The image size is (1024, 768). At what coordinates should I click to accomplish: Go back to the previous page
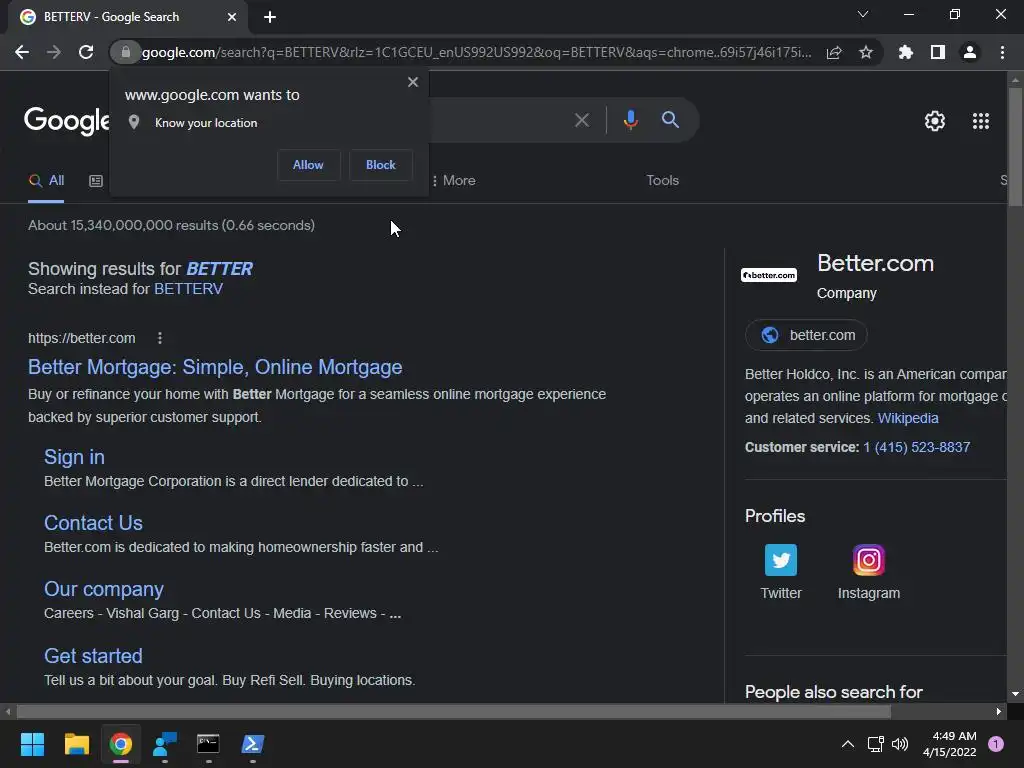click(x=22, y=52)
